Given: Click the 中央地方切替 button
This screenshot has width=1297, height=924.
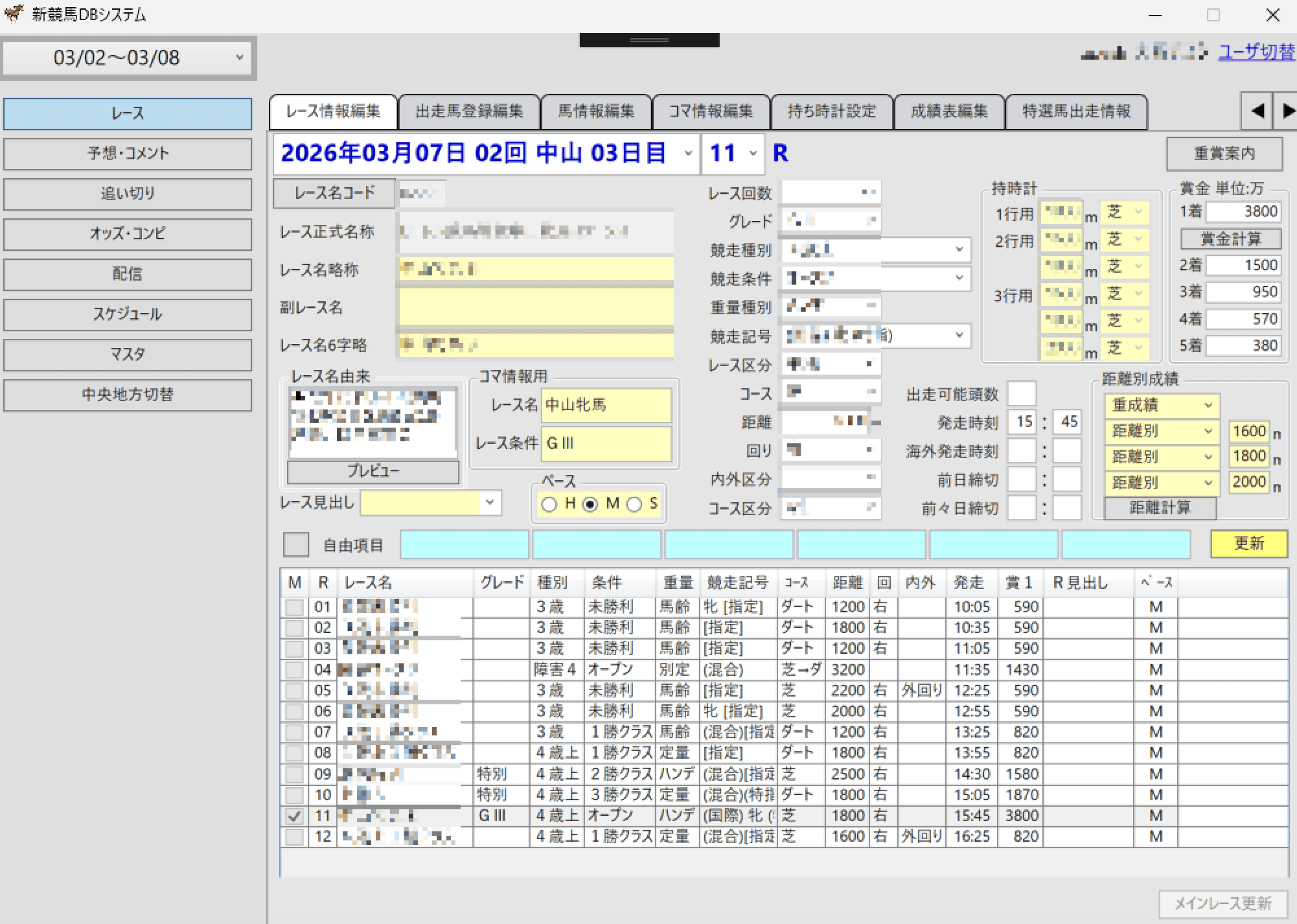Looking at the screenshot, I should pos(128,395).
